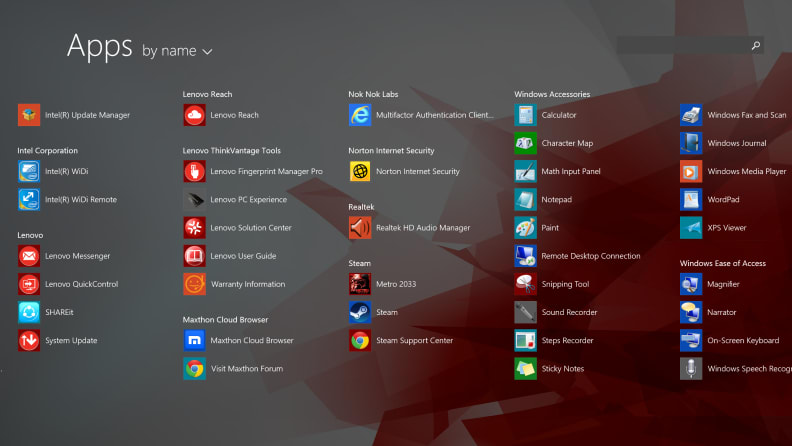The image size is (792, 446).
Task: Select the Norton Internet Security group header
Action: pyautogui.click(x=391, y=151)
